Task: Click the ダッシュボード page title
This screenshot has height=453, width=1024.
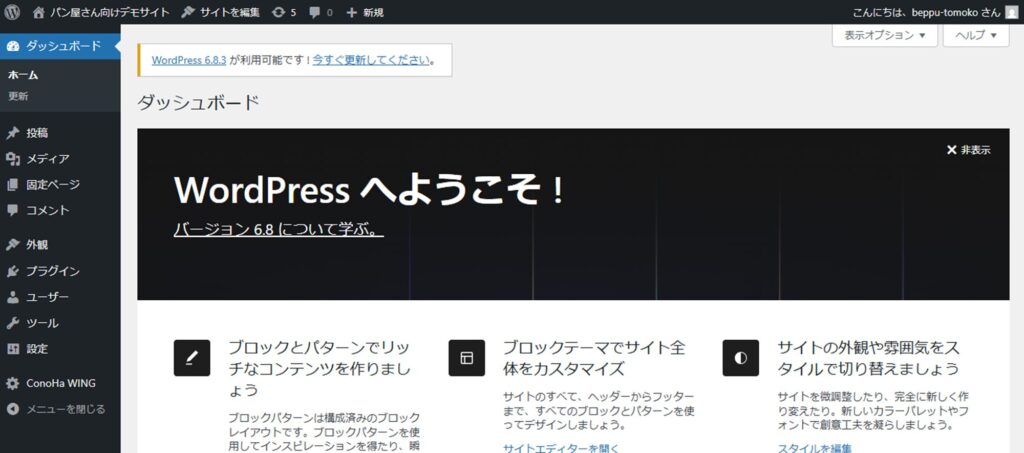Action: [x=199, y=102]
